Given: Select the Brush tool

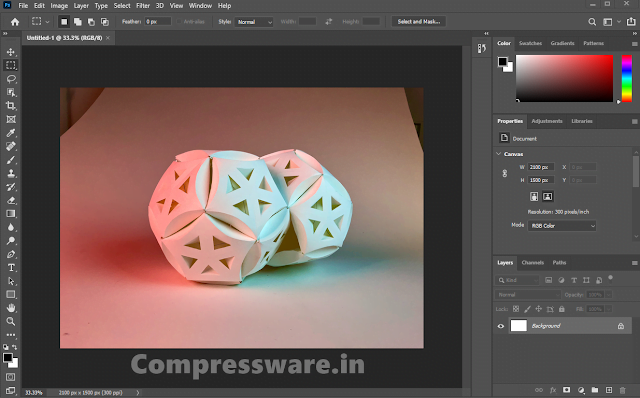Looking at the screenshot, I should (x=11, y=160).
